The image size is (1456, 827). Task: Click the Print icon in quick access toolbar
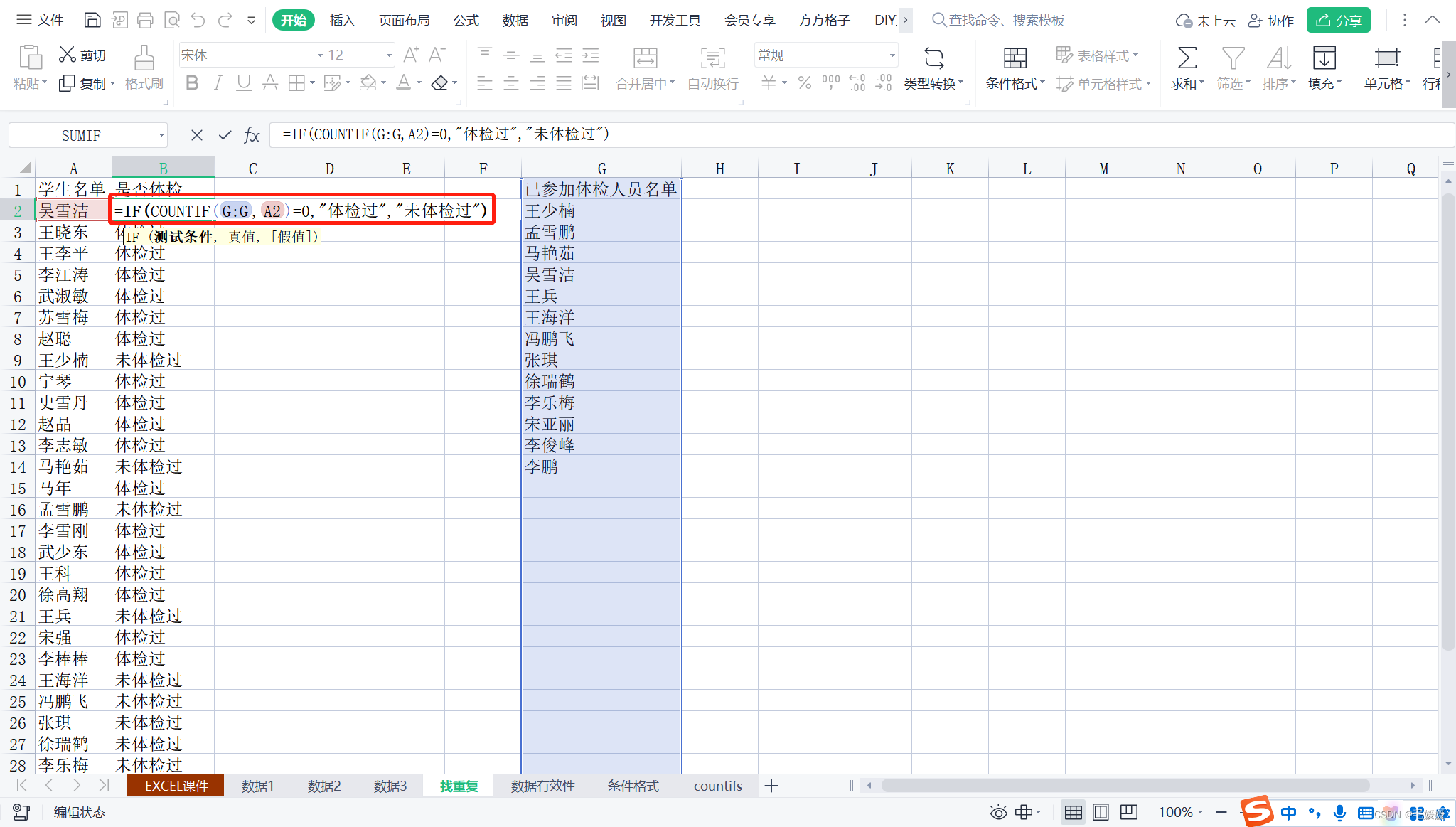coord(145,20)
